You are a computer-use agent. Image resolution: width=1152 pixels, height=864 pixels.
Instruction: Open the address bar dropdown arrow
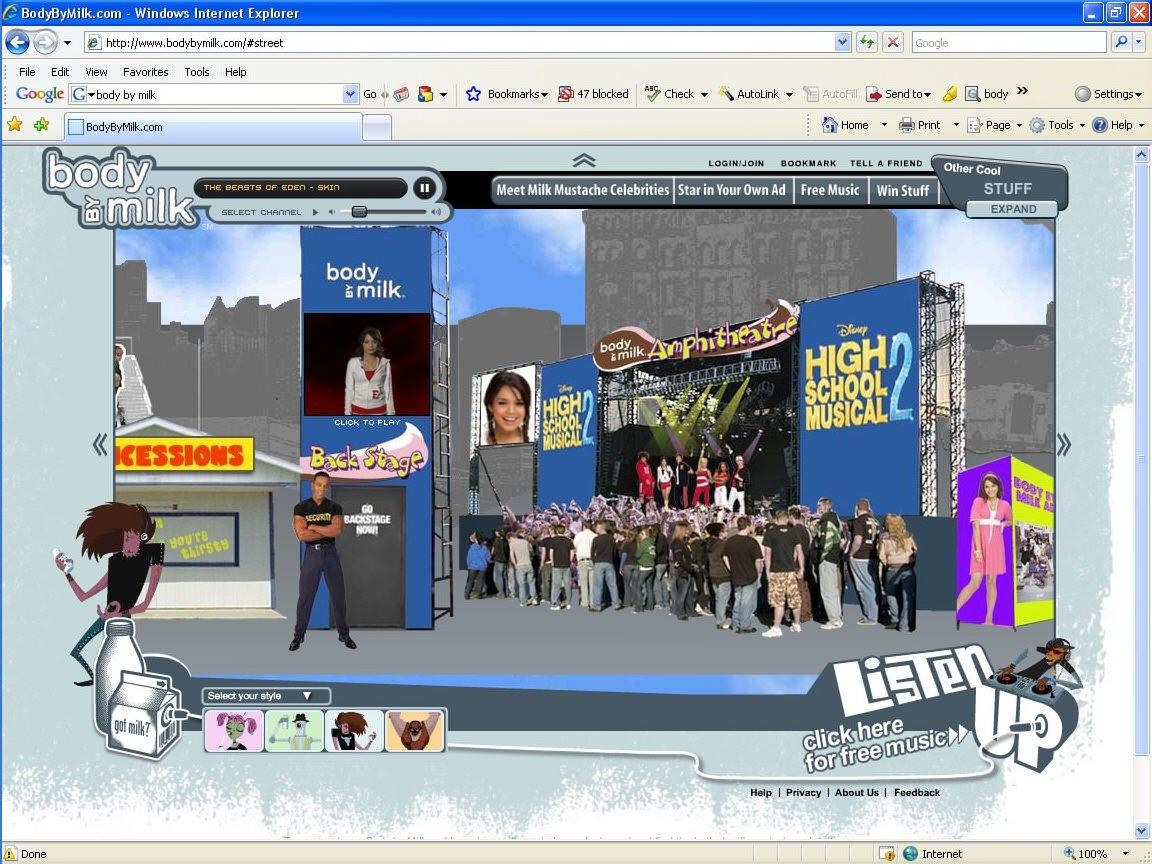[x=843, y=43]
